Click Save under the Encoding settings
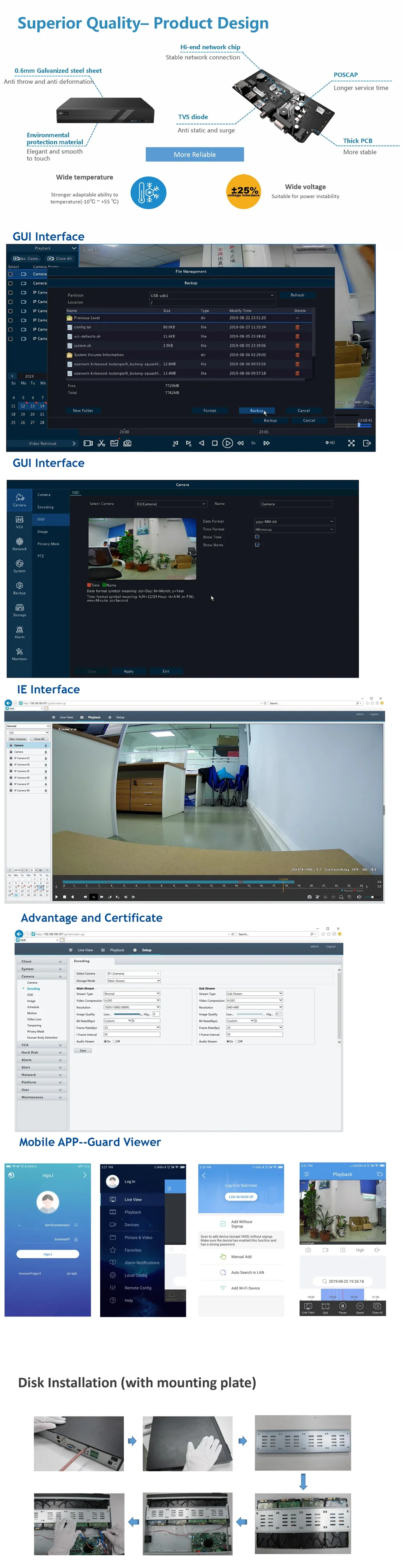The width and height of the screenshot is (403, 1568). click(83, 1050)
